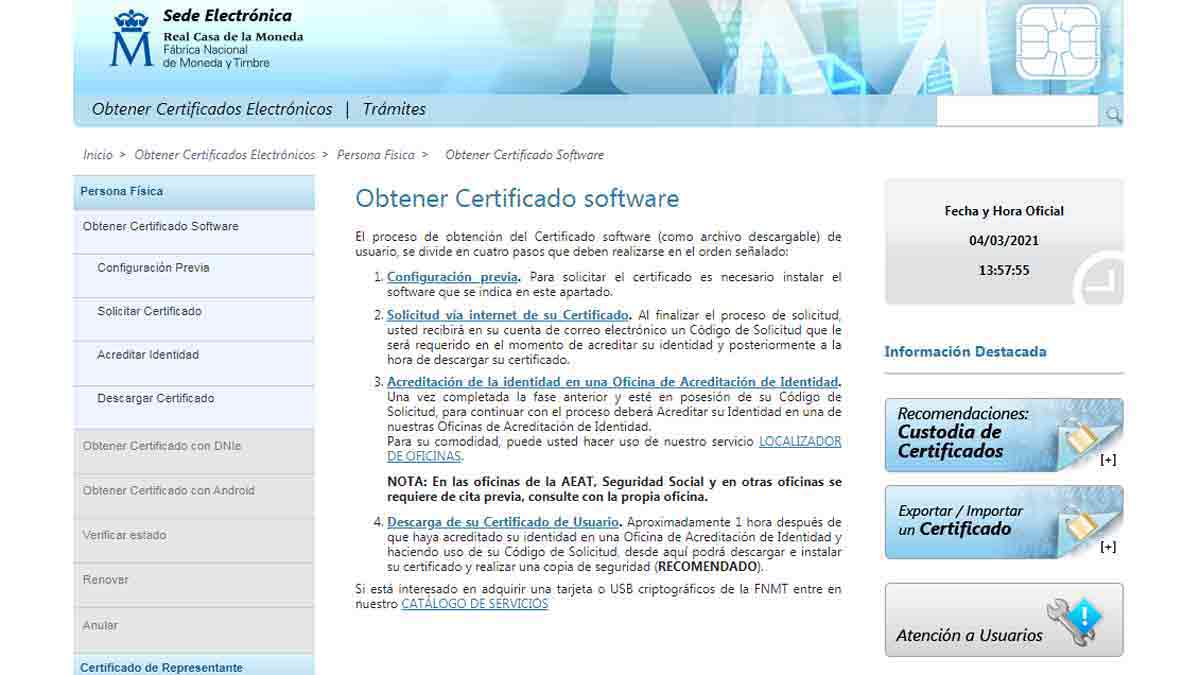
Task: Click the chip card icon in header
Action: pos(1057,42)
